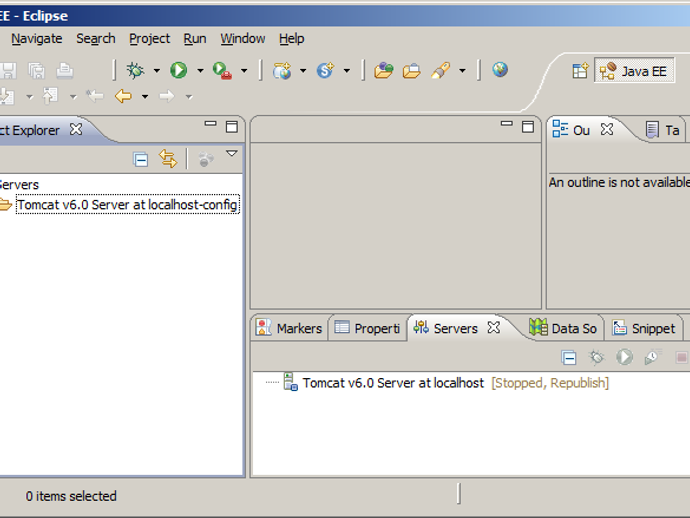Screen dimensions: 690x518
Task: Click the Save disk icon
Action: pyautogui.click(x=8, y=70)
